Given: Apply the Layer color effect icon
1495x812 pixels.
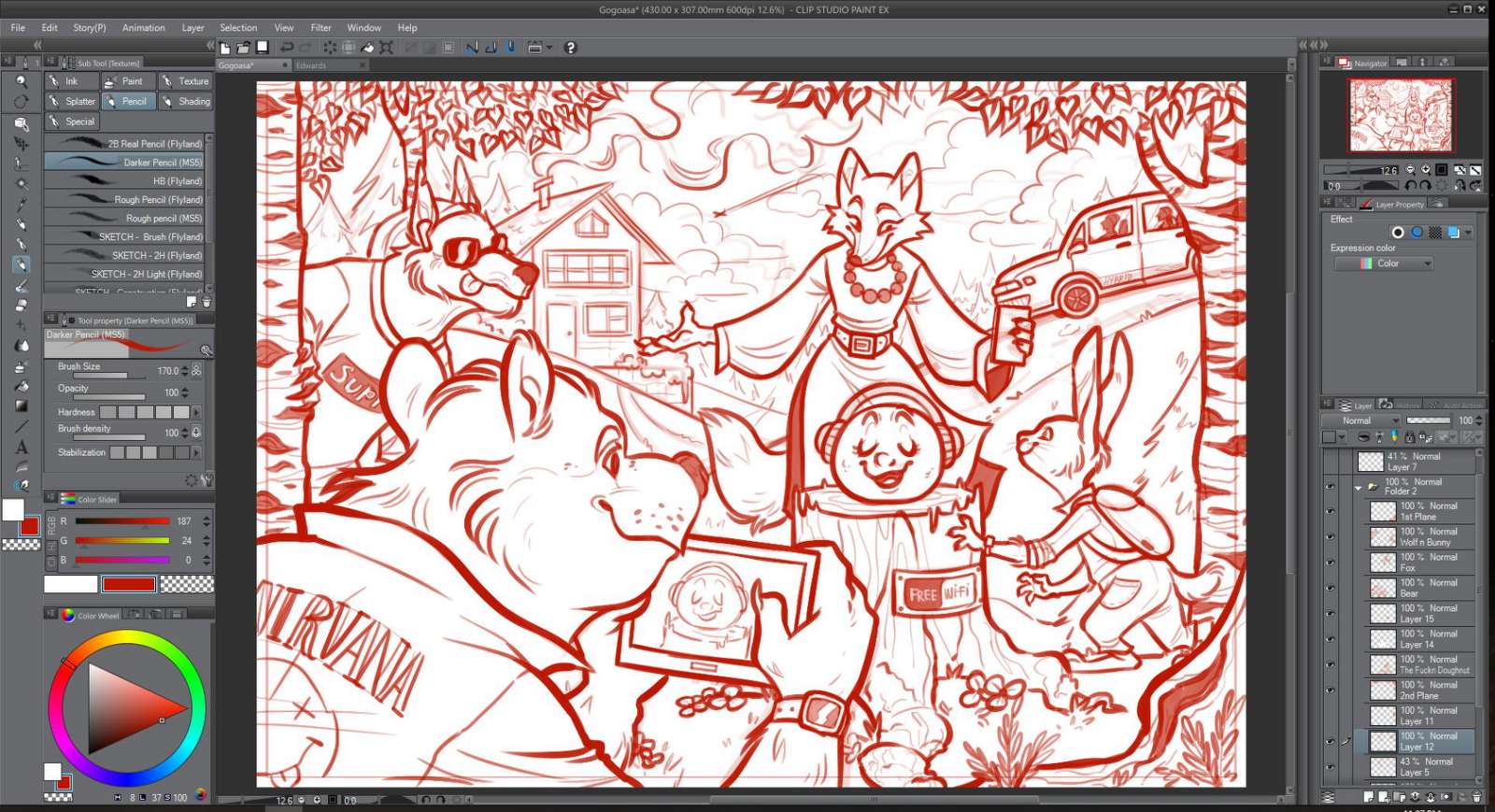Looking at the screenshot, I should click(1454, 233).
